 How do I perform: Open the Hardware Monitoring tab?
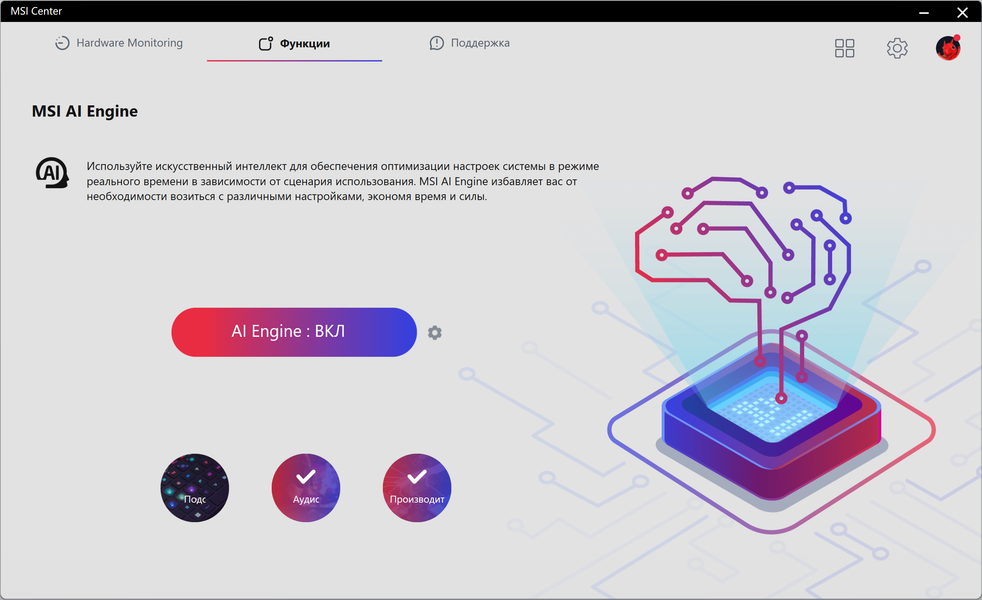point(119,43)
